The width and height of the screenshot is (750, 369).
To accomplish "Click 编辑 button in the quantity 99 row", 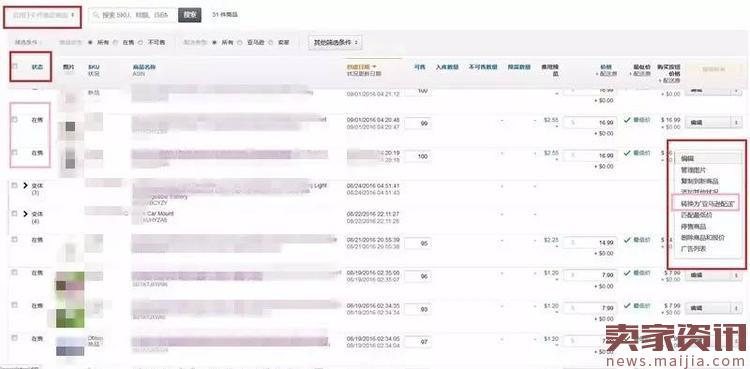I will click(x=708, y=123).
